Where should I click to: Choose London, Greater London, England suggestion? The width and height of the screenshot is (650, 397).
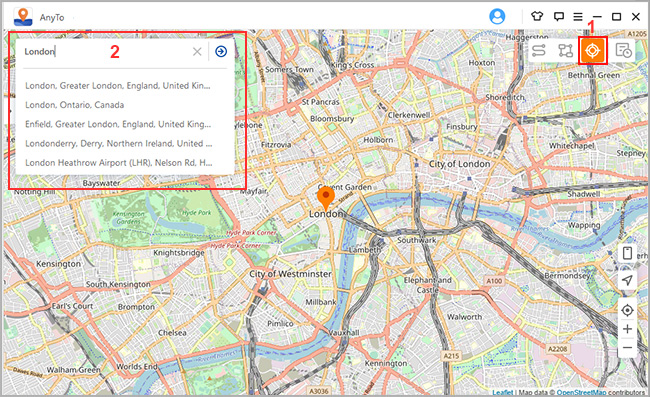[x=118, y=86]
